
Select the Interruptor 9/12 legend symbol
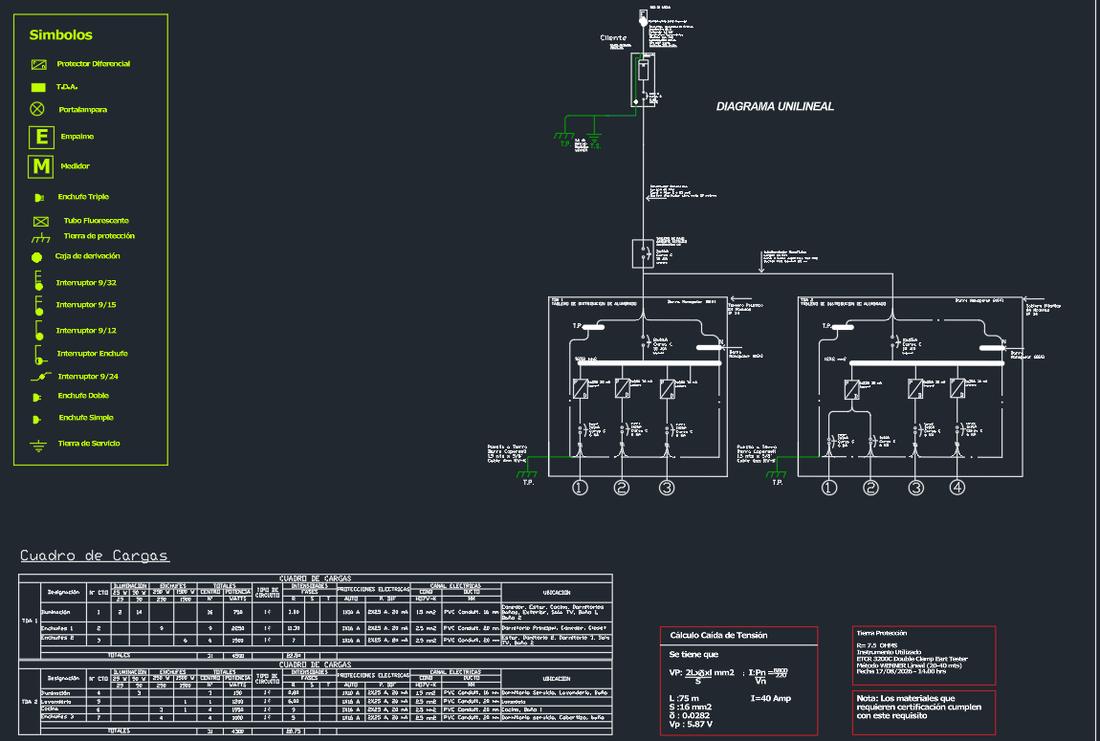click(x=39, y=331)
